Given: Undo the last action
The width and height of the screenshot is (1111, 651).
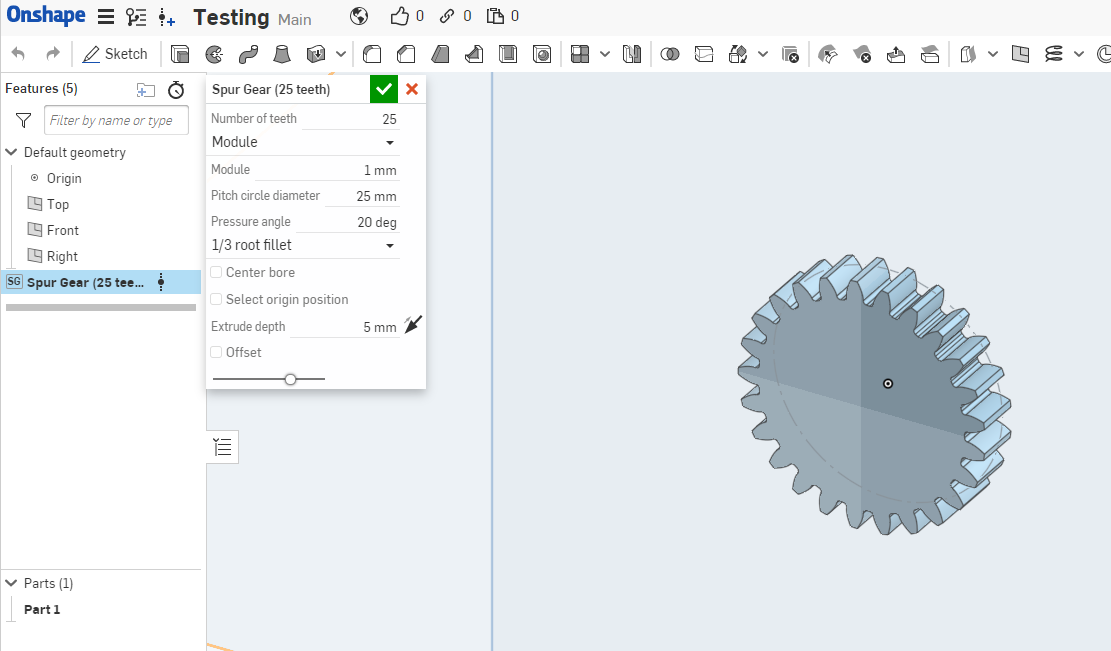Looking at the screenshot, I should [x=18, y=54].
